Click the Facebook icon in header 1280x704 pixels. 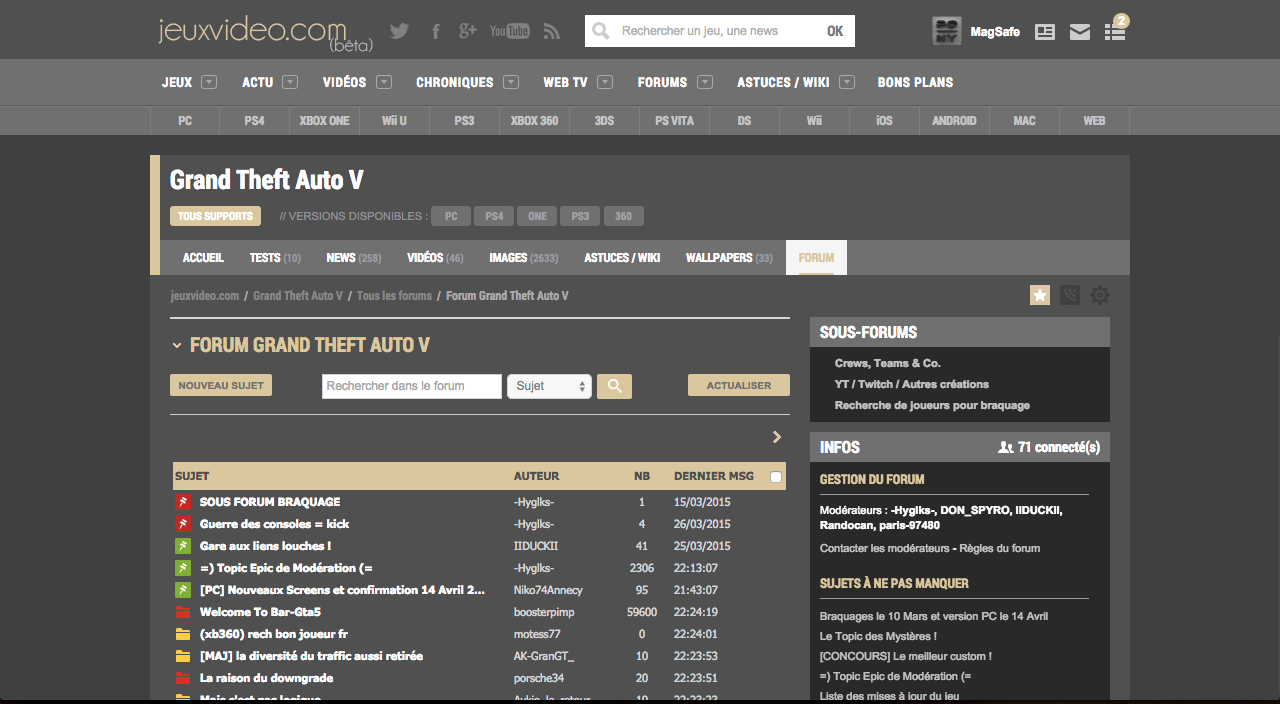coord(436,31)
